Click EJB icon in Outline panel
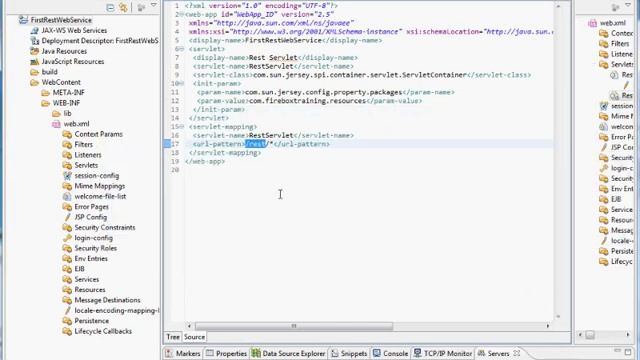Image resolution: width=640 pixels, height=360 pixels. pos(604,199)
